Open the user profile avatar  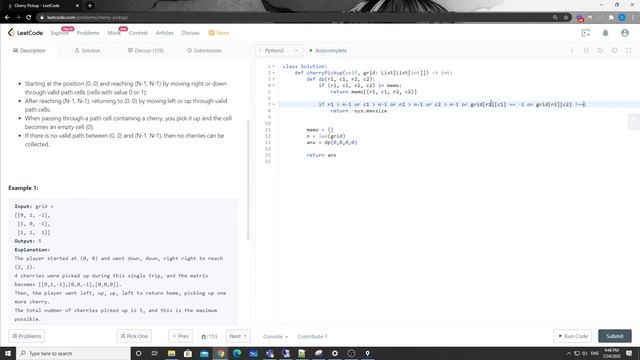point(625,33)
